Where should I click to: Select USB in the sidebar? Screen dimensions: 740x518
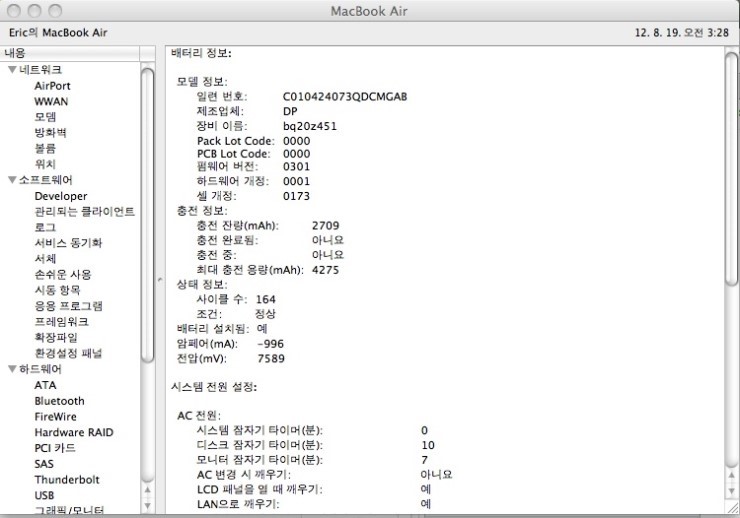(44, 495)
